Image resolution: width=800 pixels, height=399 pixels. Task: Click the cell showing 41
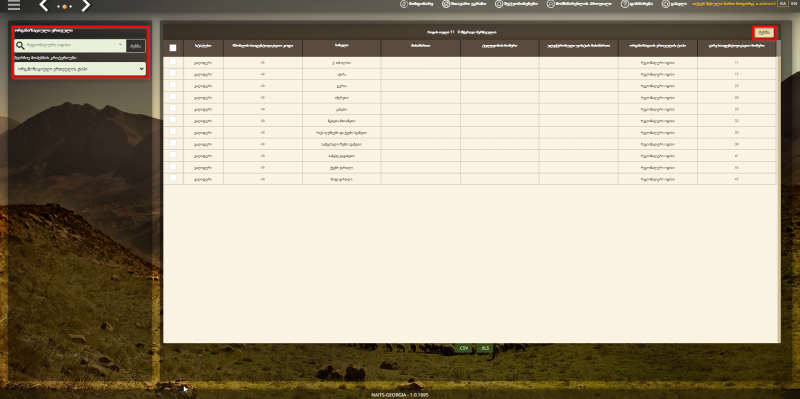coord(736,156)
